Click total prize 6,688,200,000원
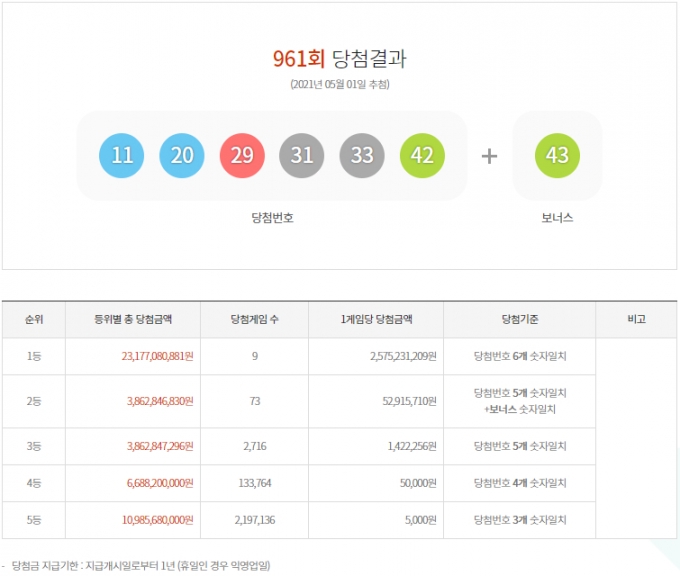Screen dimensions: 680x576 click(x=160, y=483)
